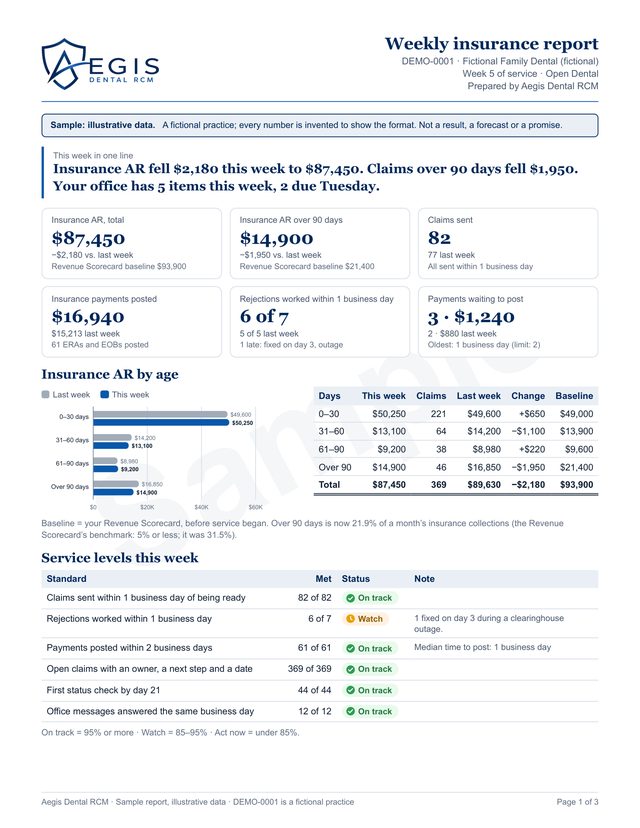The image size is (640, 828).
Task: Click the Rejections worked value 6 of 7
Action: tap(264, 316)
